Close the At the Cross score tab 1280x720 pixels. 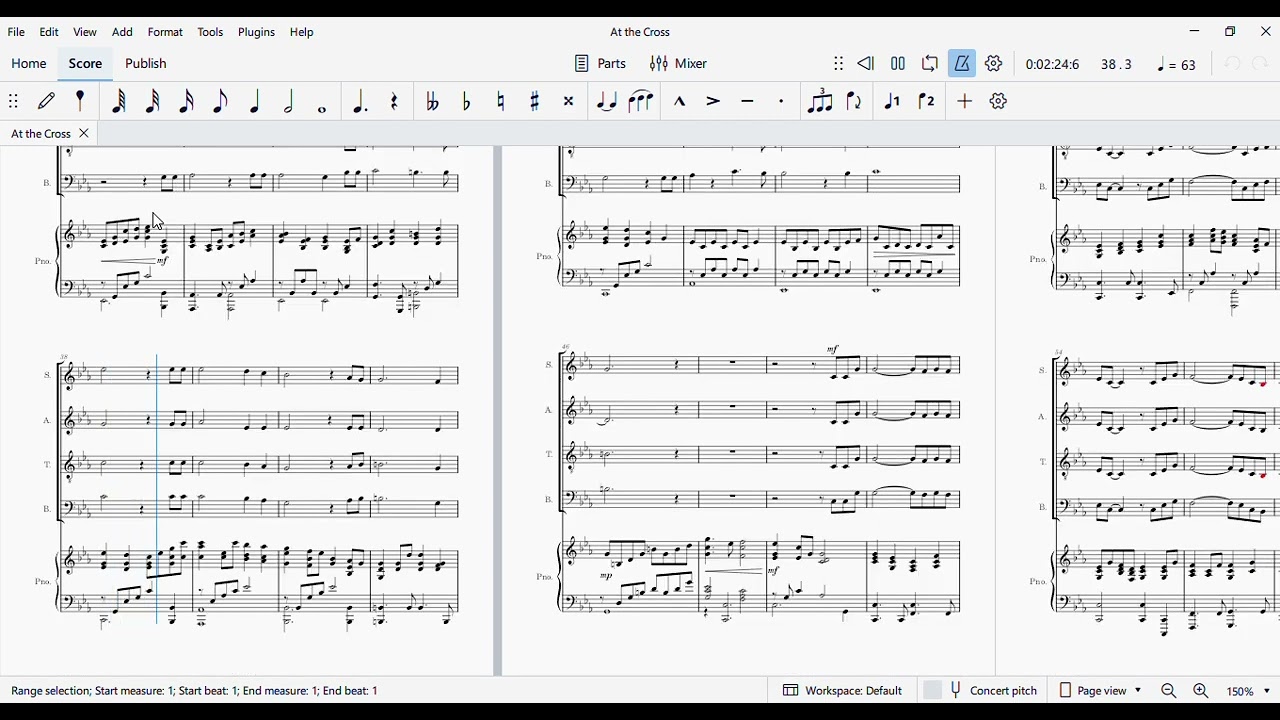(84, 133)
